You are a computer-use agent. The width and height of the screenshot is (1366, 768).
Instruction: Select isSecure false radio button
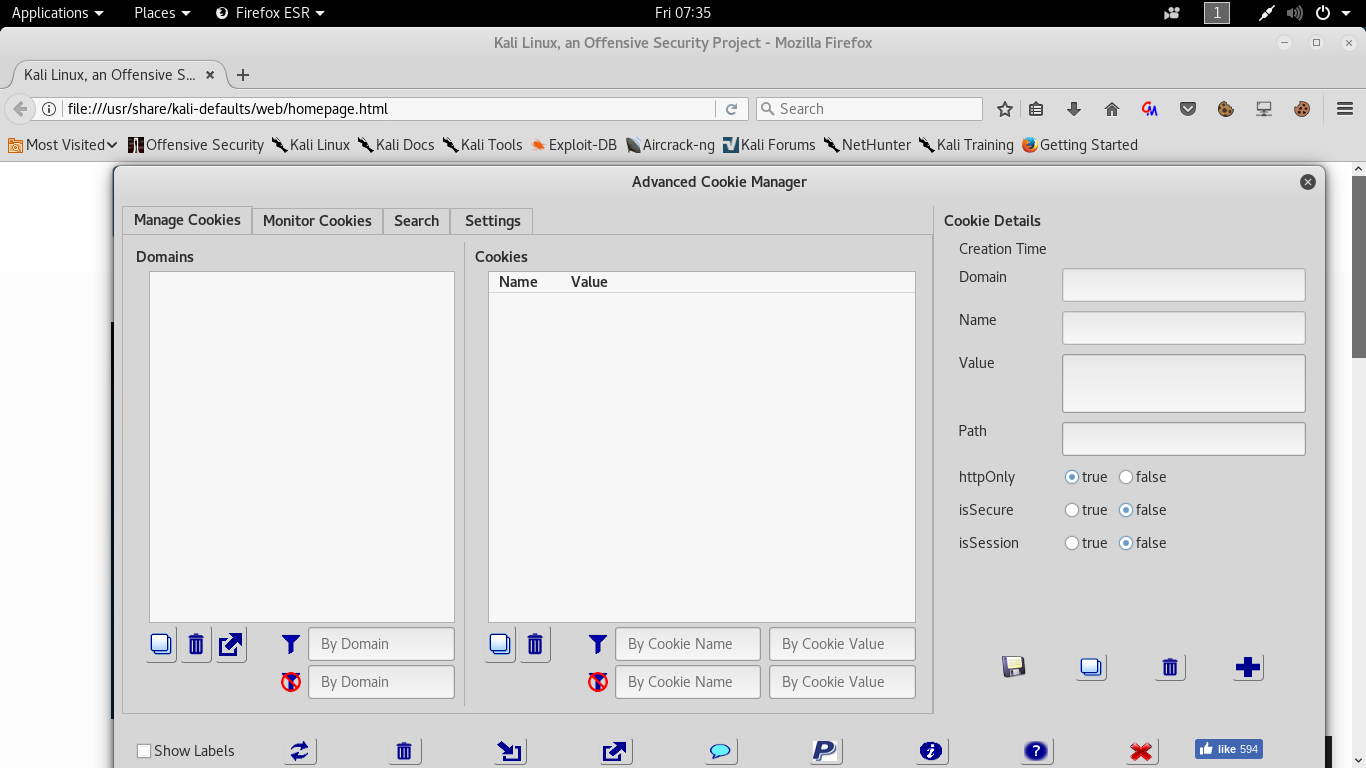(1126, 510)
